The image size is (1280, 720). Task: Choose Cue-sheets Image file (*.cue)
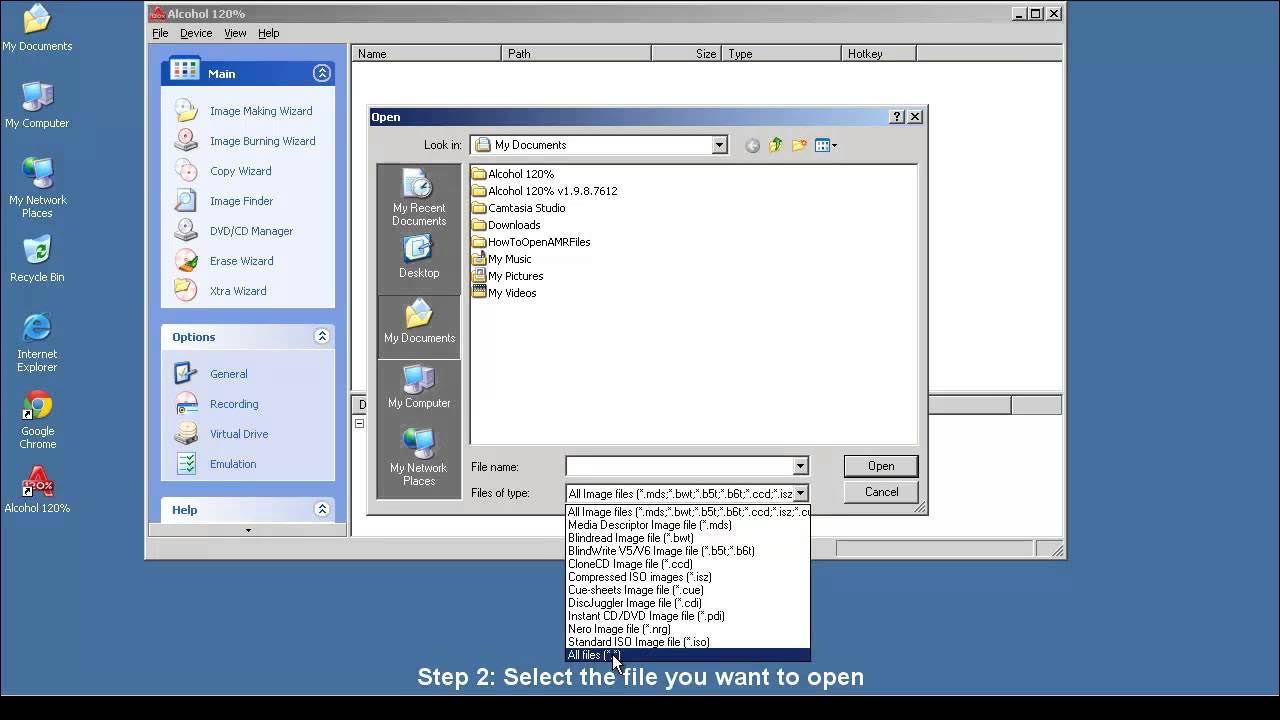pyautogui.click(x=688, y=590)
